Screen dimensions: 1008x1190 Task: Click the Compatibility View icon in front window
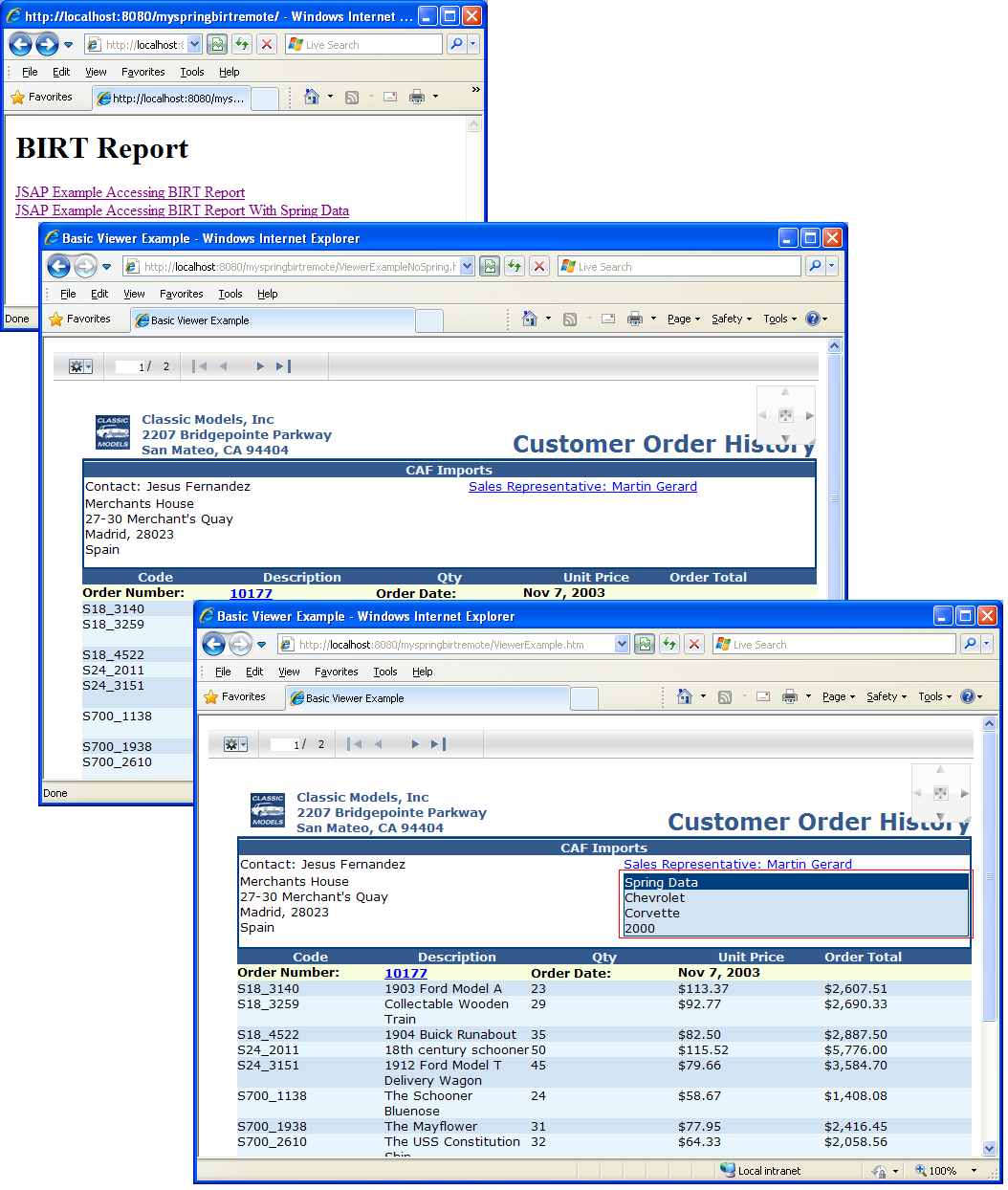tap(645, 645)
